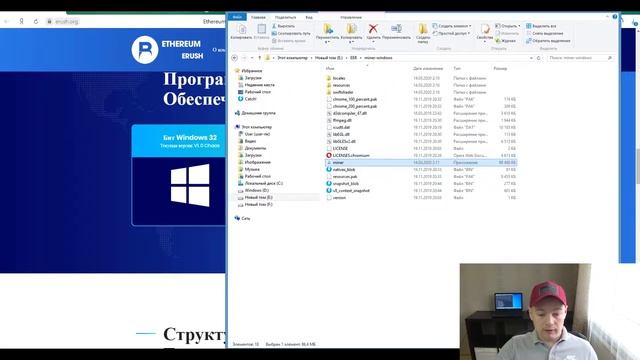Image resolution: width=640 pixels, height=360 pixels.
Task: Click Cut (Вырезать) in the ribbon
Action: (283, 26)
